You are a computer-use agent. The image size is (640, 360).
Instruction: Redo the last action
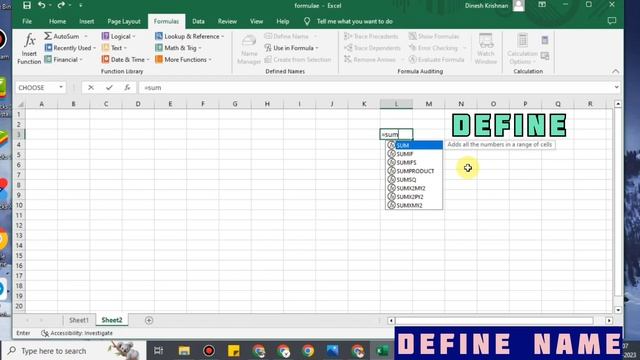(x=61, y=5)
